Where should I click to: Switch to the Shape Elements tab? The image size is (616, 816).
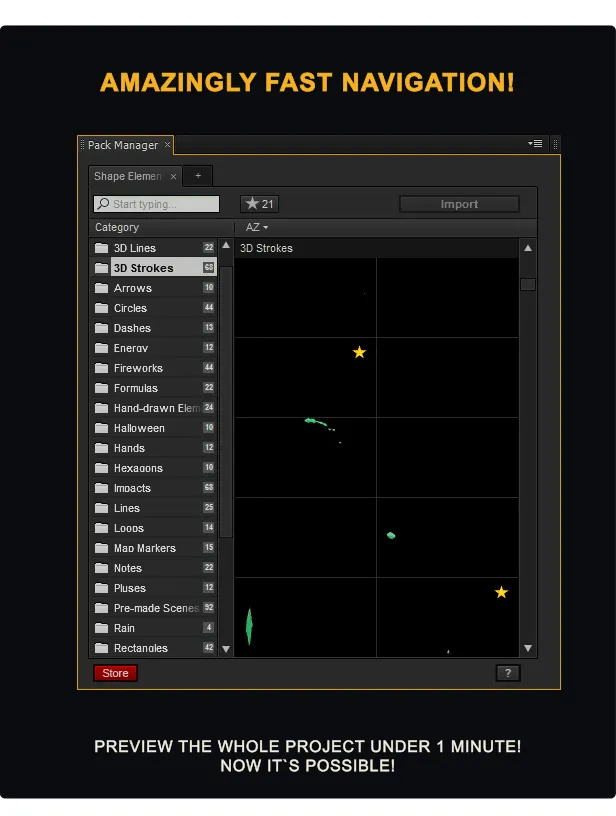[x=128, y=176]
